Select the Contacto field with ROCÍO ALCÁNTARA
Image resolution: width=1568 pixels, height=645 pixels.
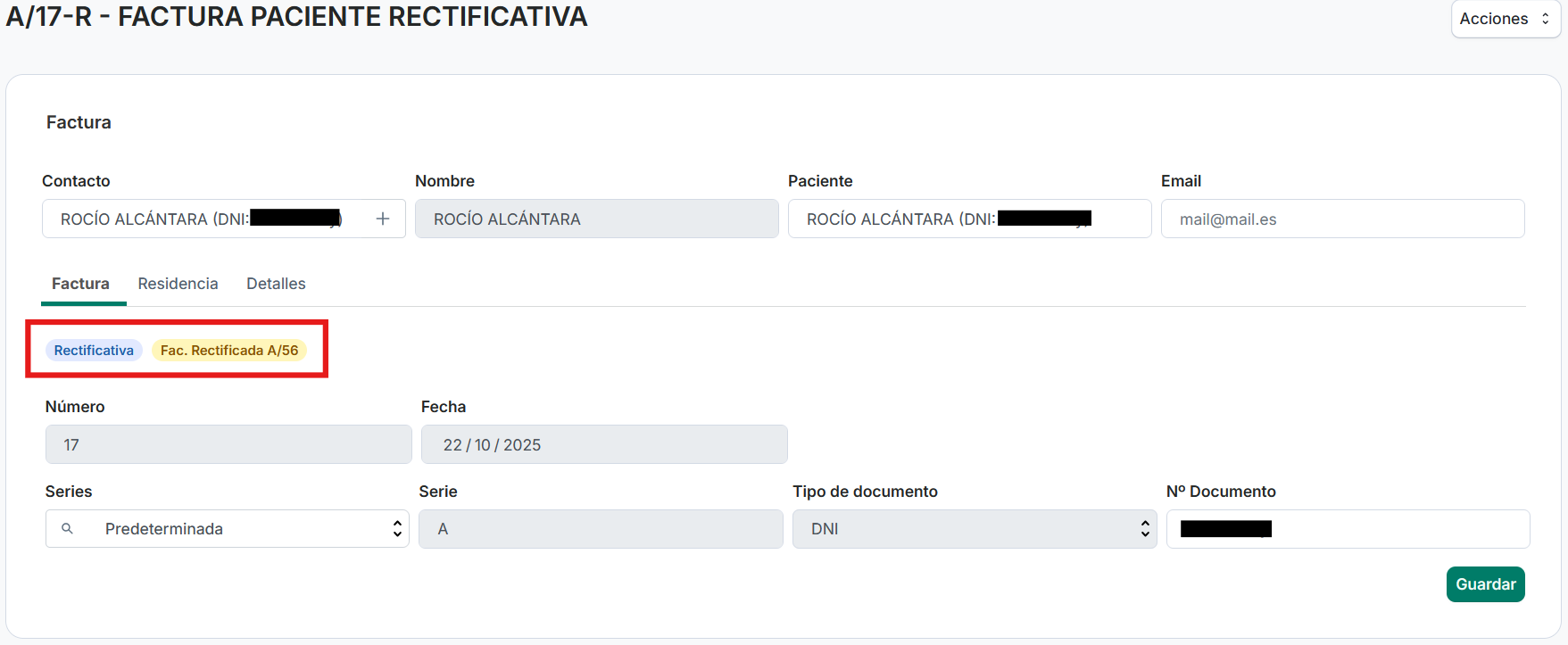point(201,219)
